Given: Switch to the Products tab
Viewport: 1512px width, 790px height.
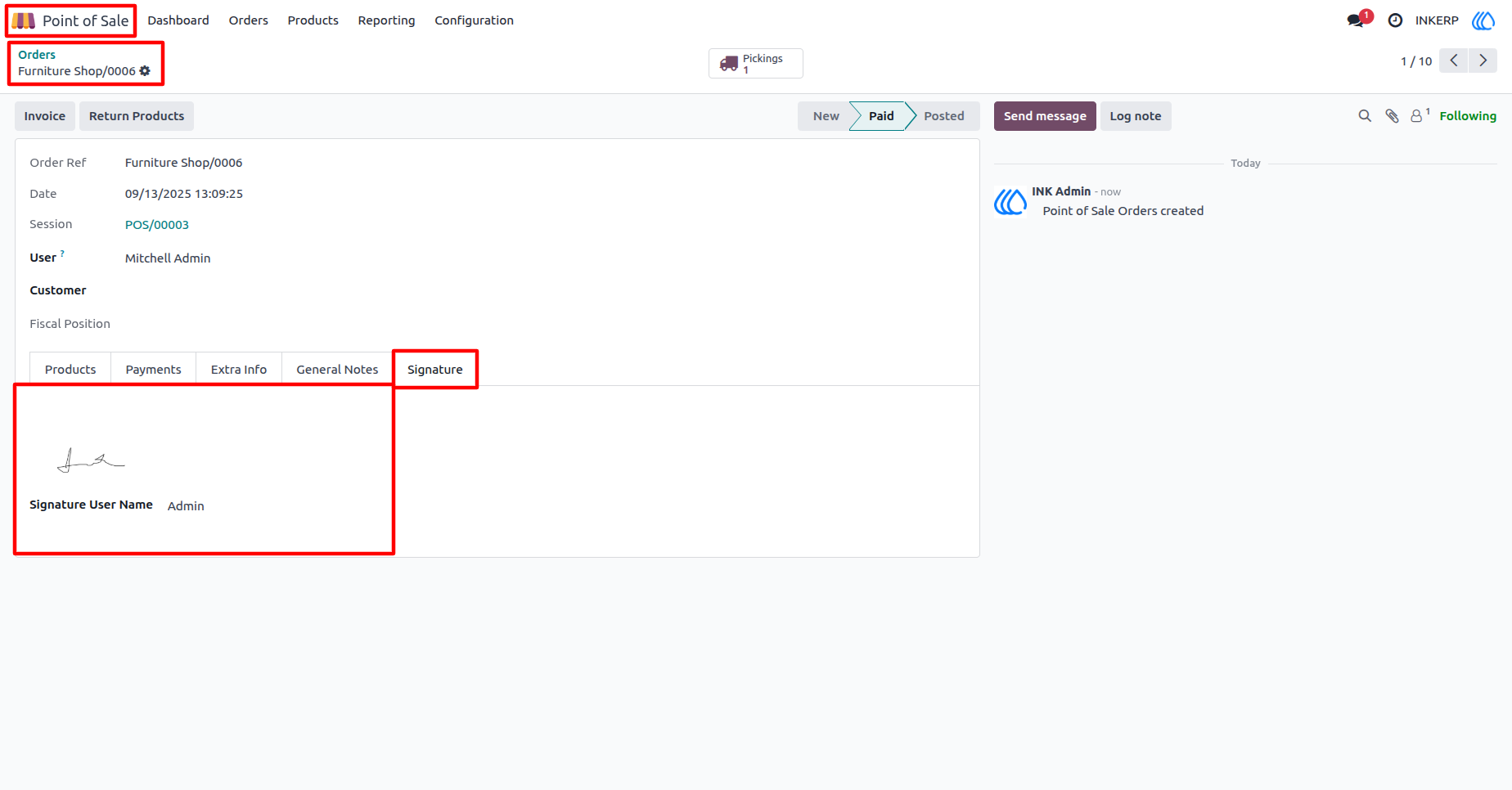Looking at the screenshot, I should [70, 370].
